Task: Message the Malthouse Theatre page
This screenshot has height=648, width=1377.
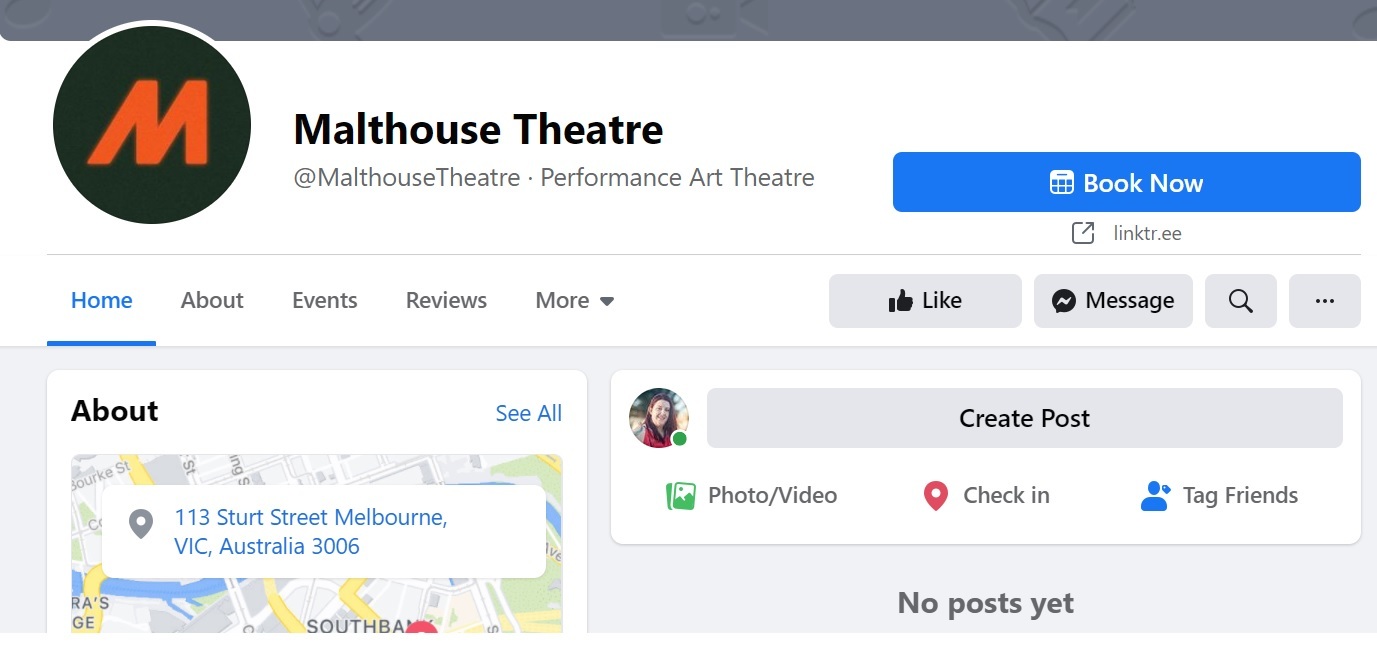Action: (1113, 301)
